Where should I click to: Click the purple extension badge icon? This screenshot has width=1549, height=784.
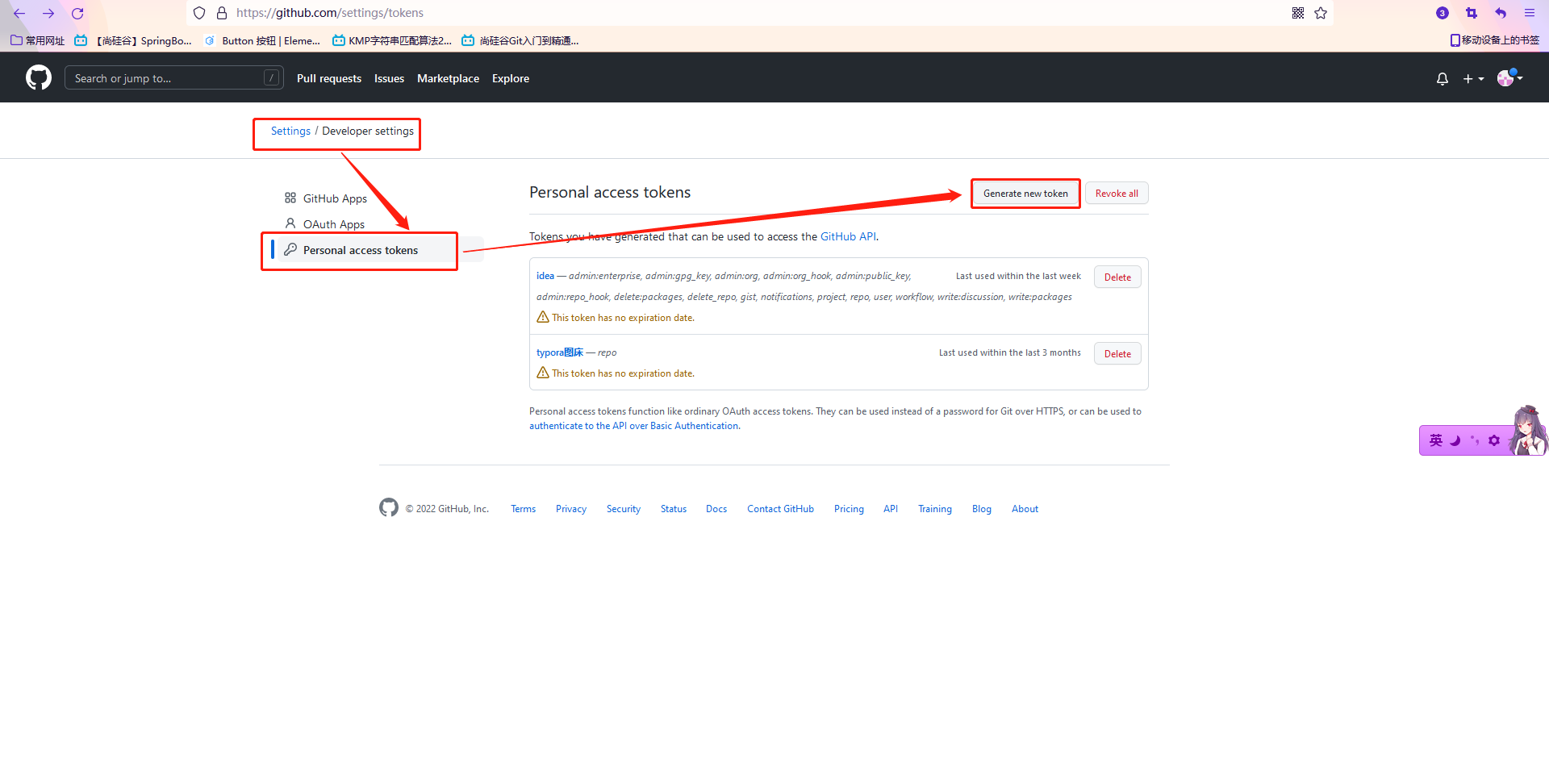[x=1443, y=13]
